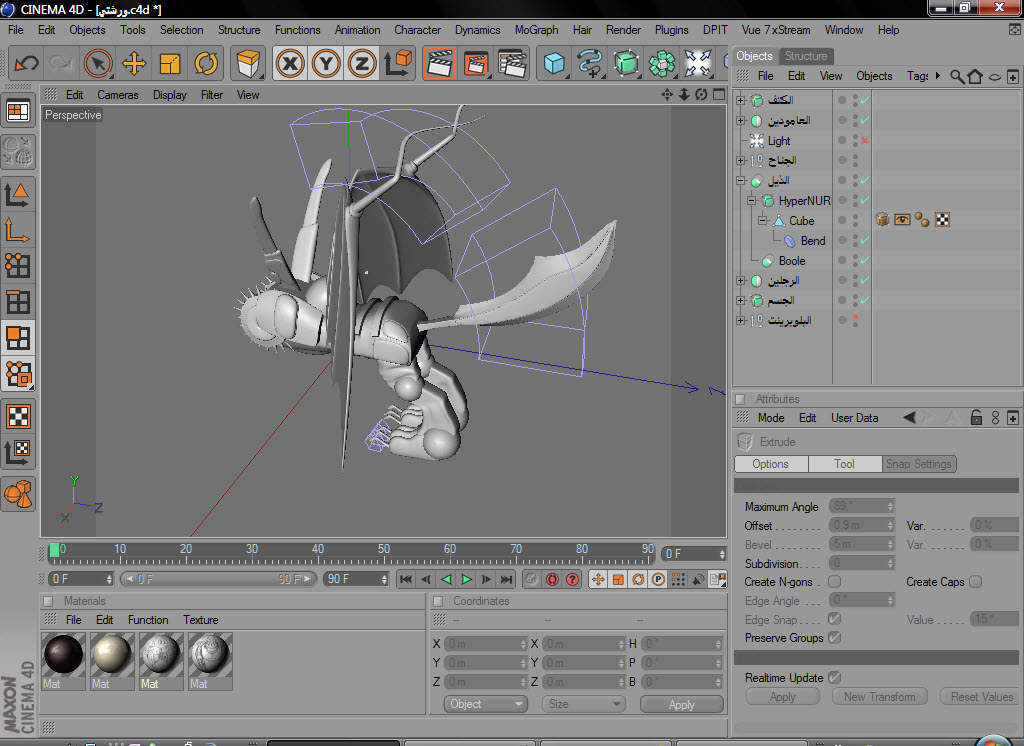The width and height of the screenshot is (1024, 746).
Task: Toggle the Realtime Update checkbox
Action: point(834,678)
